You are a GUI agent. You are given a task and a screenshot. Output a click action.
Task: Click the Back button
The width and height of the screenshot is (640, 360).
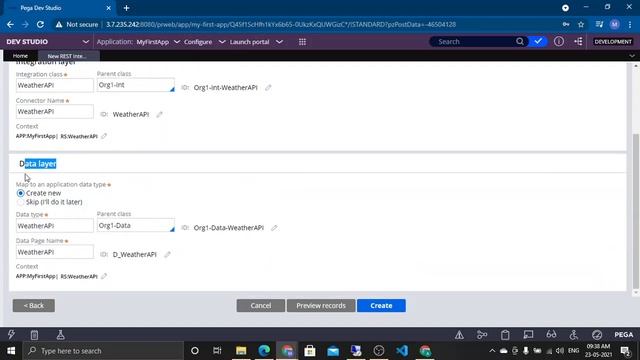tap(33, 305)
